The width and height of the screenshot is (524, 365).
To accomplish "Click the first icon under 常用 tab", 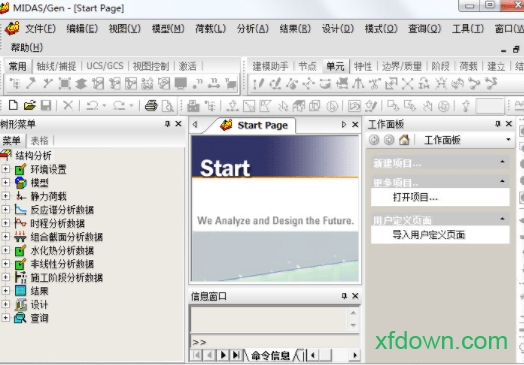I will point(14,84).
